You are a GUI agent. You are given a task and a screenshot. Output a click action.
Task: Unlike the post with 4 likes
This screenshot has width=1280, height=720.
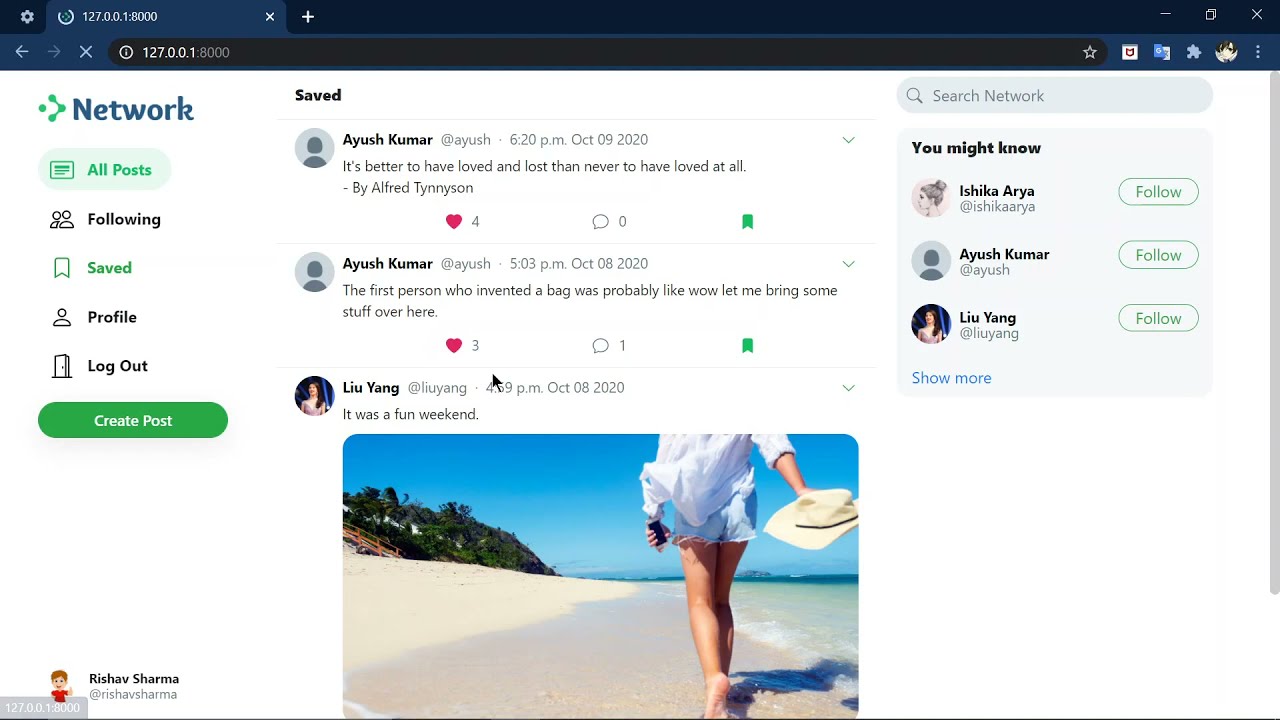454,222
